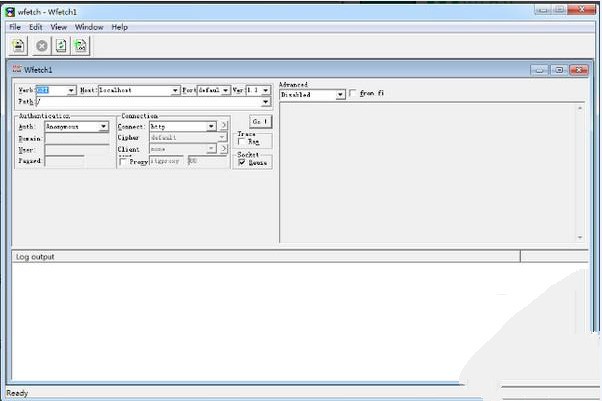Click the refresh page toolbar icon
The image size is (602, 401).
61,46
